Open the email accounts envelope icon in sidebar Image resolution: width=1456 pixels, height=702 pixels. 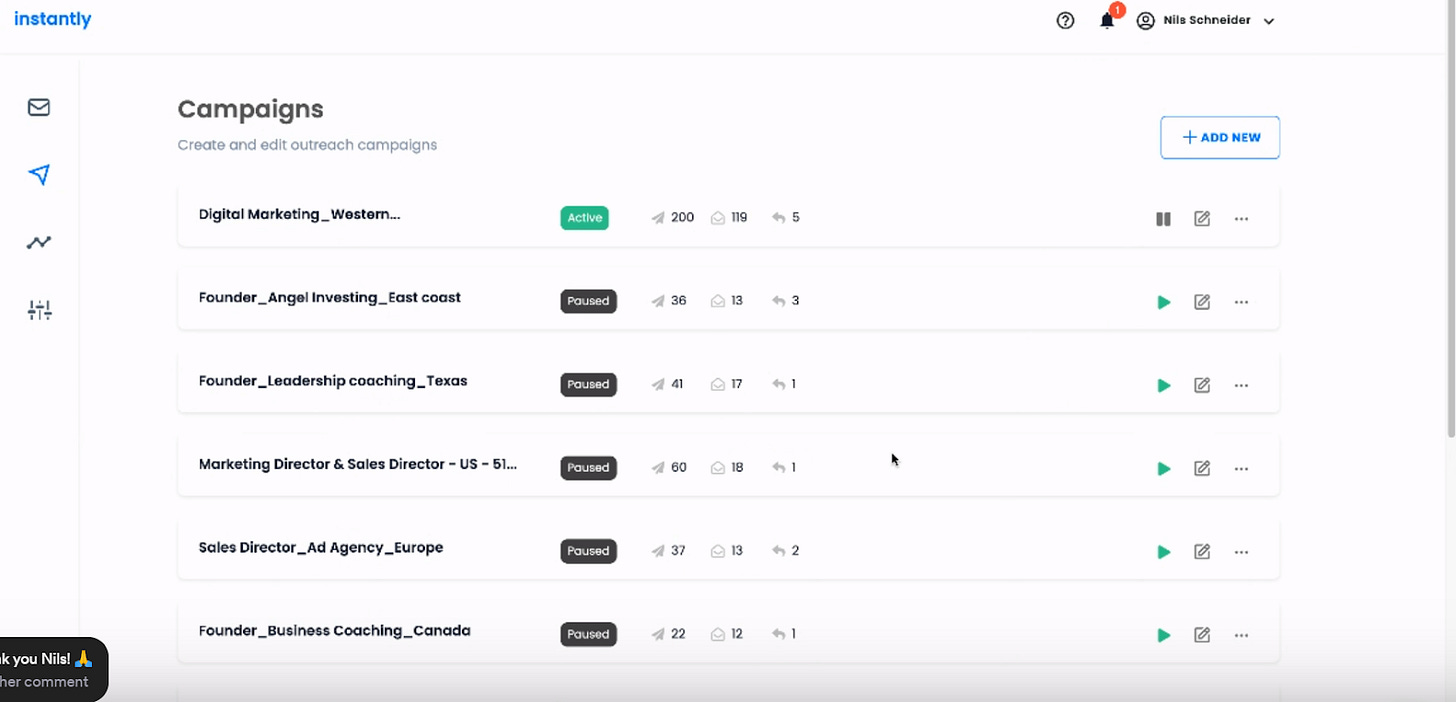coord(39,107)
